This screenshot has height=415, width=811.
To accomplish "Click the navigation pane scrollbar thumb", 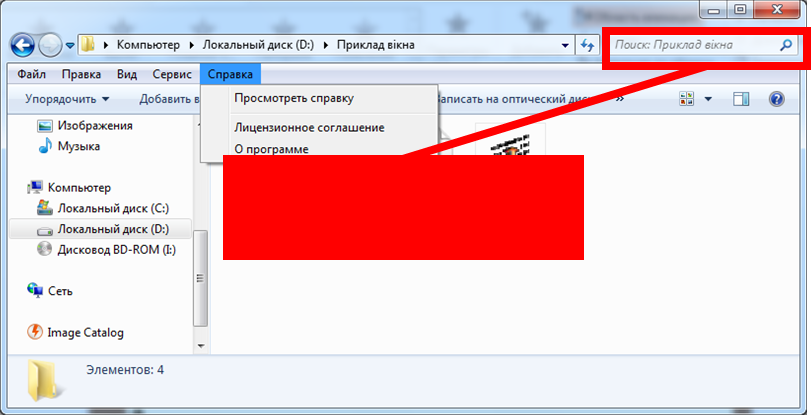I will point(201,278).
